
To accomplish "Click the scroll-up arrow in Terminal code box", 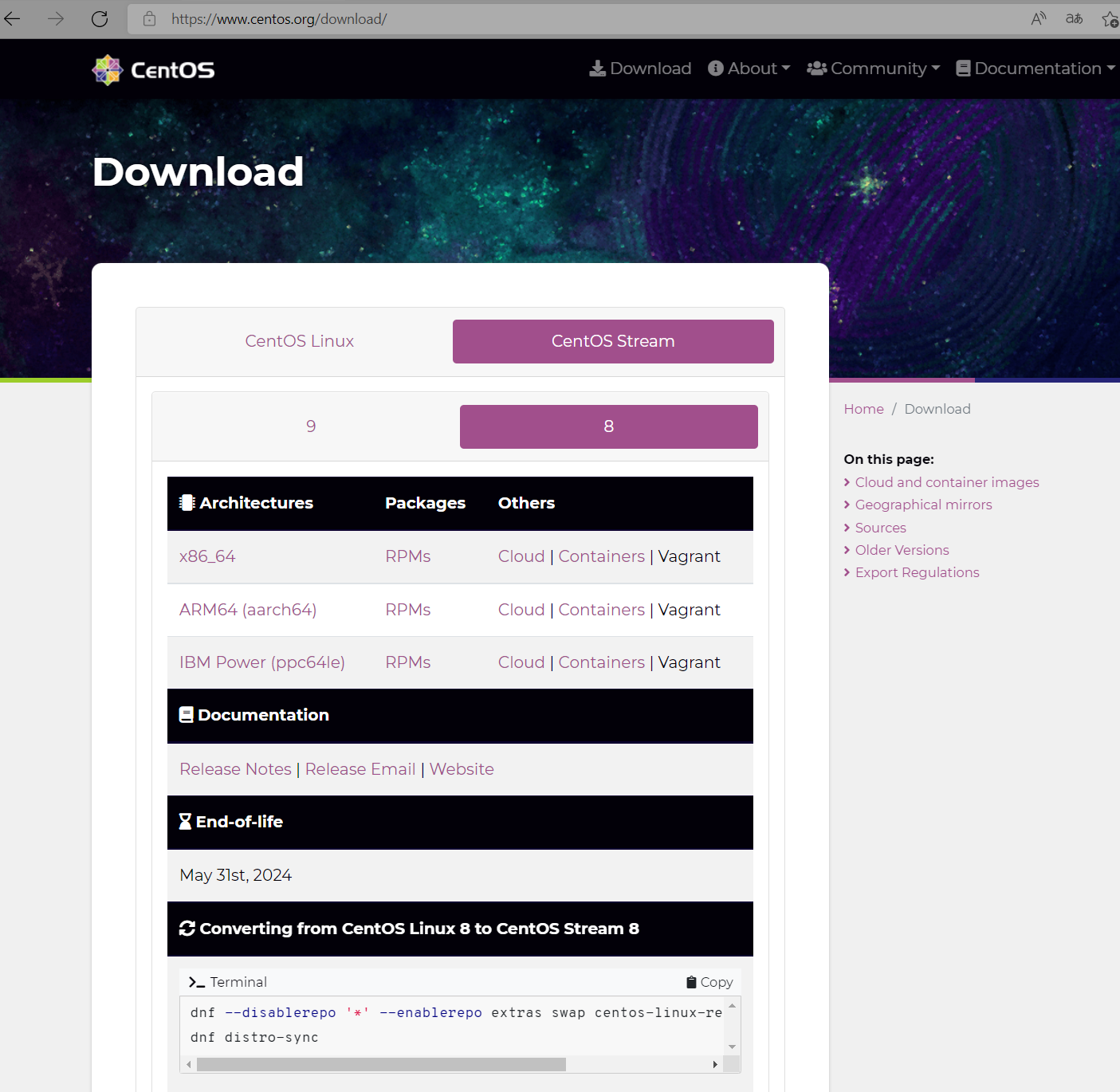I will coord(732,1005).
